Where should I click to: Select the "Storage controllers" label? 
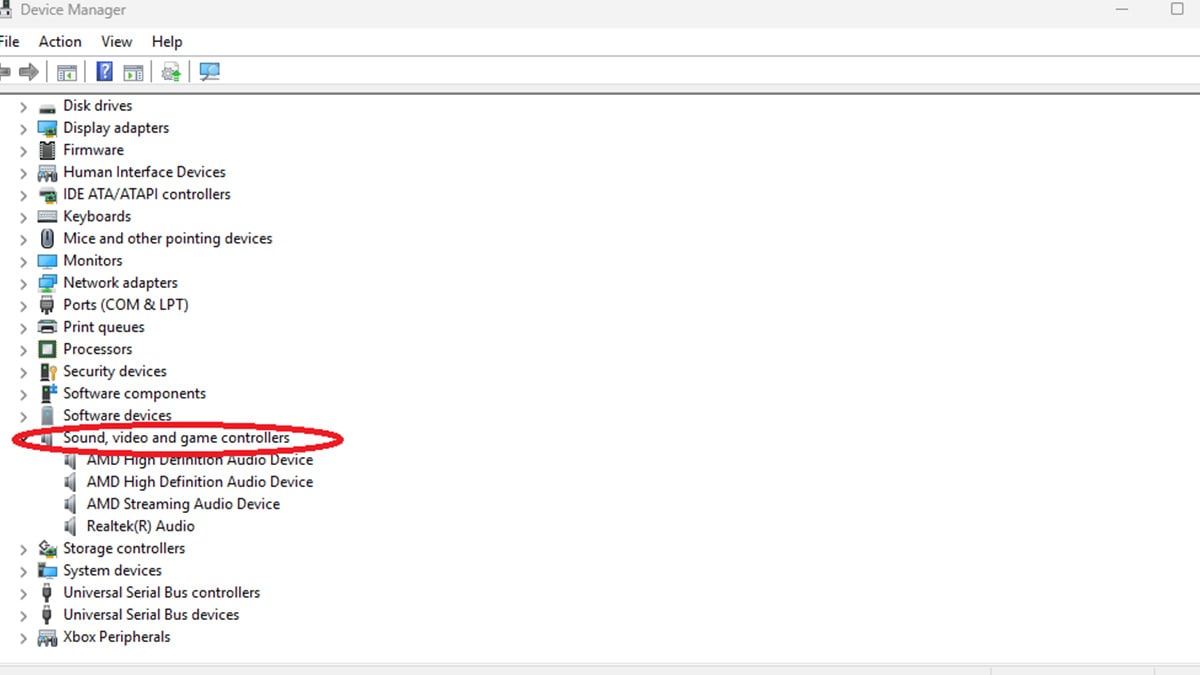(x=124, y=548)
